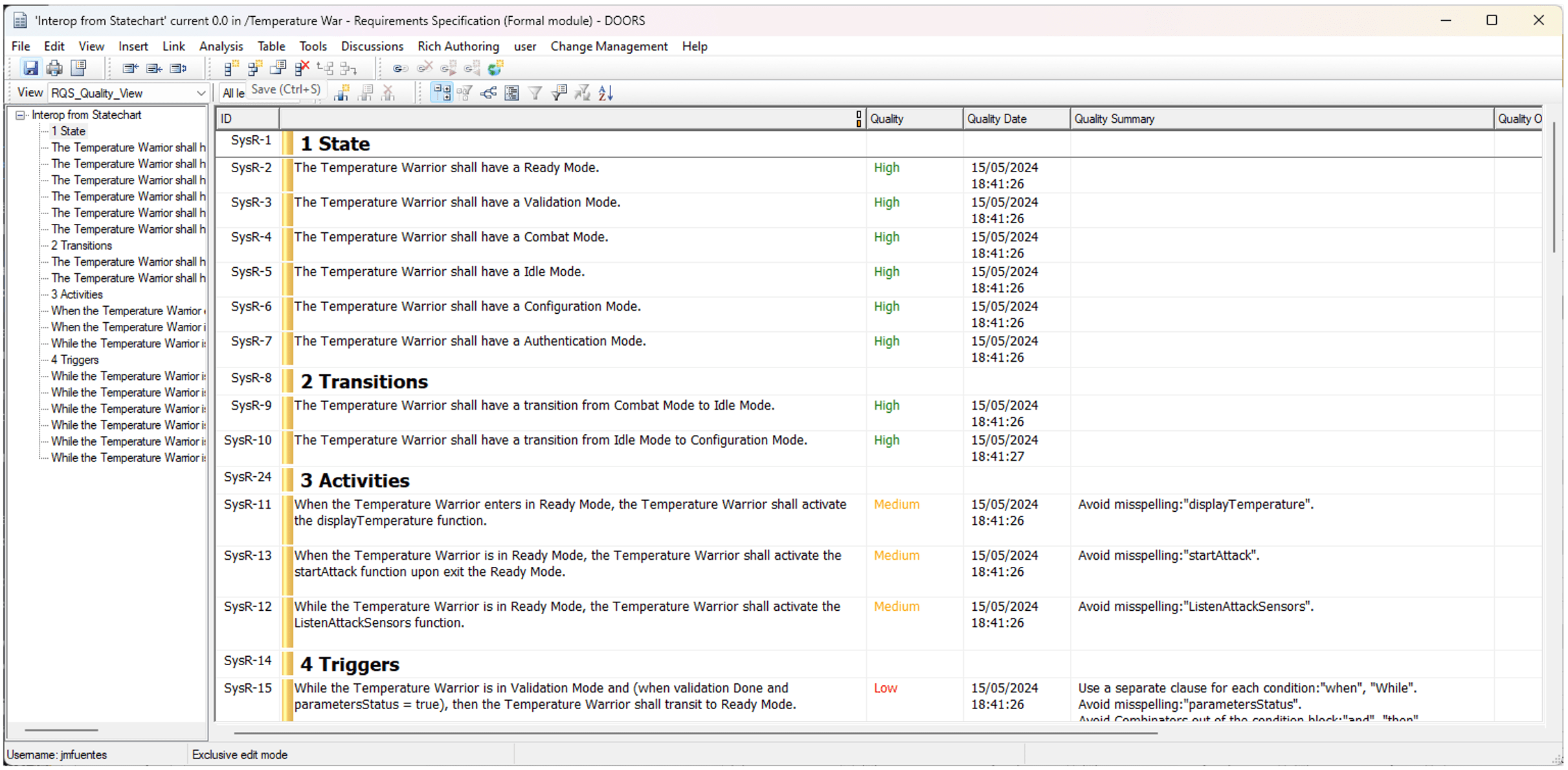Select '4 Triggers' in the module tree
Image resolution: width=1568 pixels, height=770 pixels.
pos(75,360)
